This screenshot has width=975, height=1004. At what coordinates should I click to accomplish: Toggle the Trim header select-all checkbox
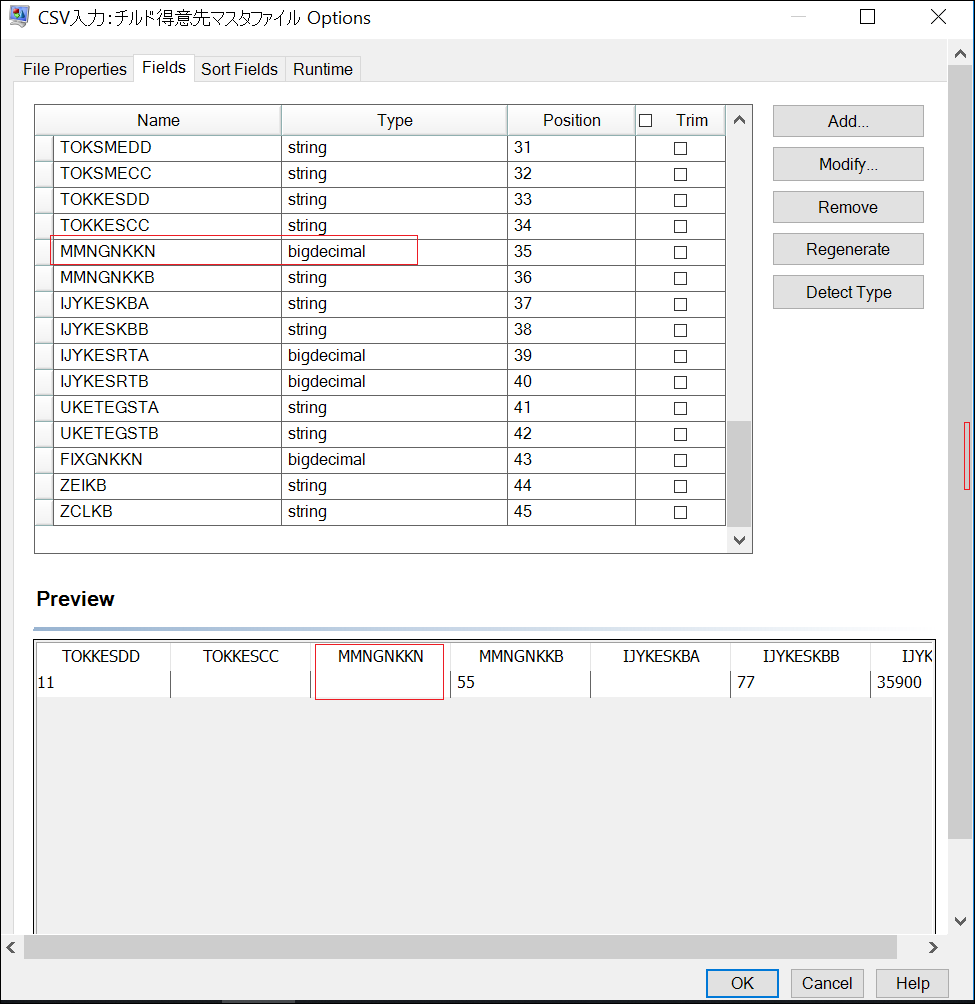pyautogui.click(x=646, y=121)
